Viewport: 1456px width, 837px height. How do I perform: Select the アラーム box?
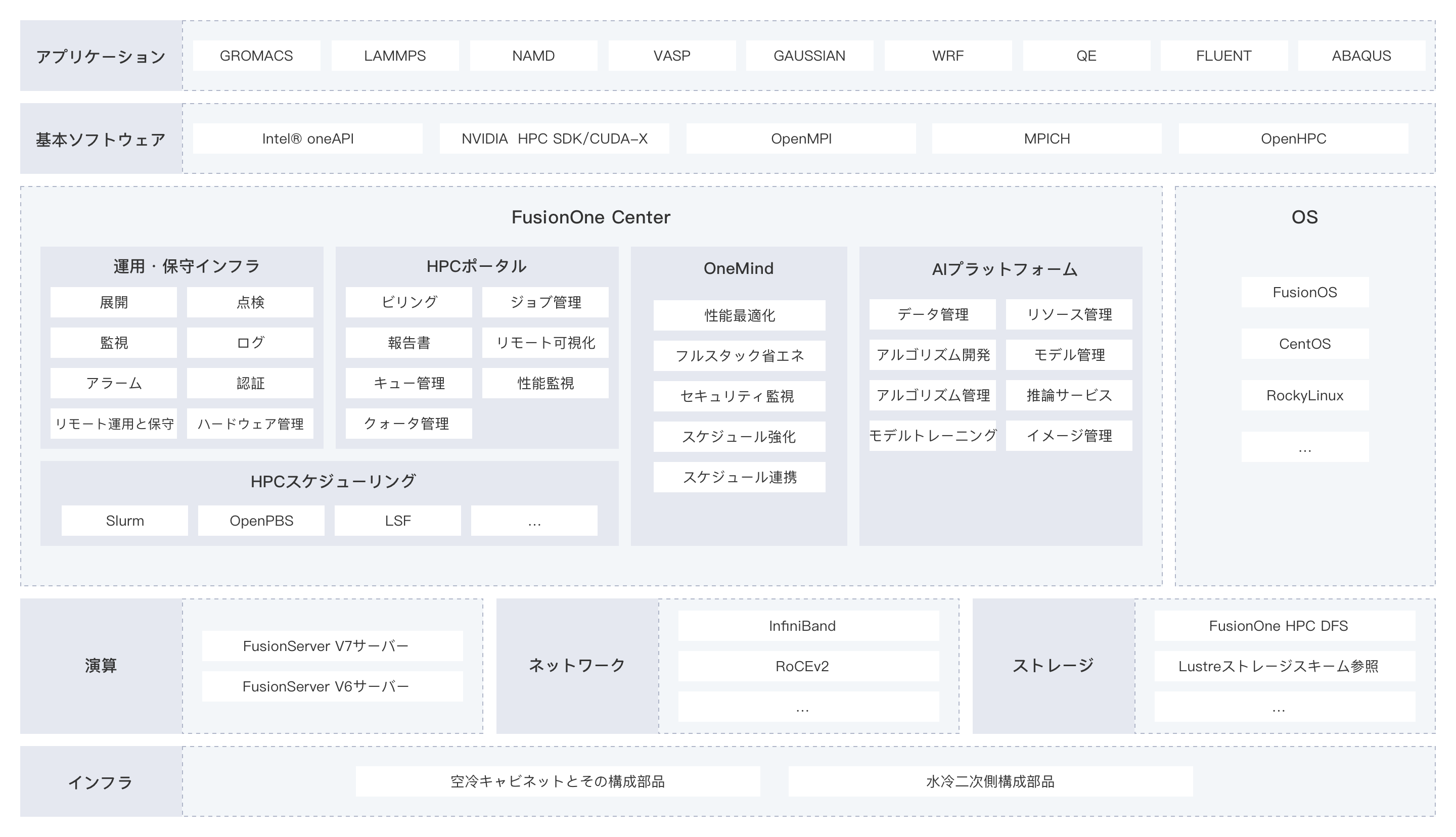[114, 383]
